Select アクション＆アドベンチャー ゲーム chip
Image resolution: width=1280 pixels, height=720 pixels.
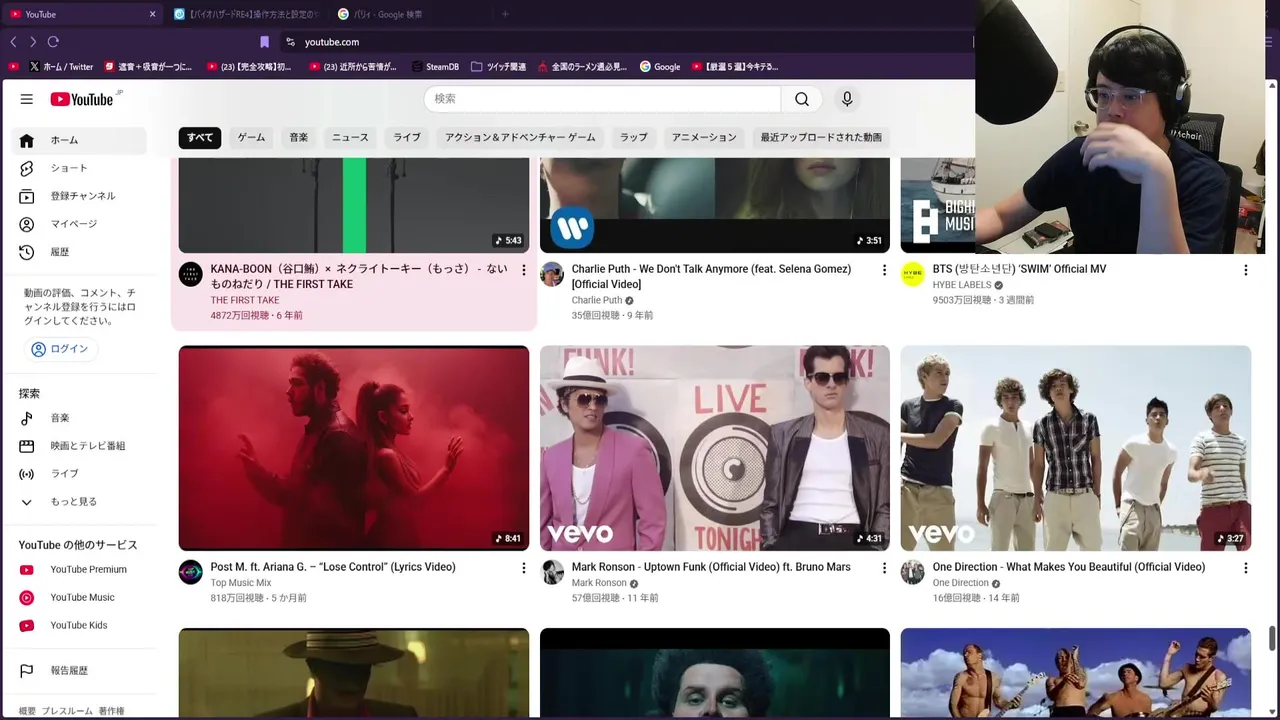click(520, 137)
